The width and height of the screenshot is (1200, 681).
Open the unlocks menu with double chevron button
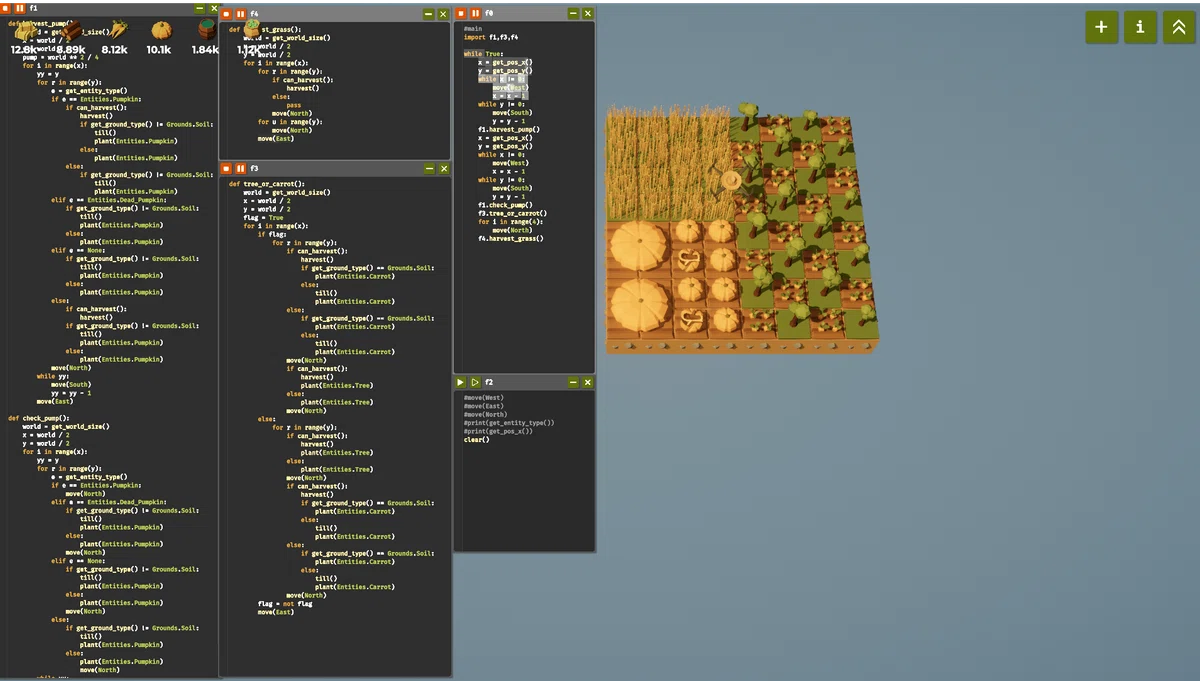pos(1178,27)
